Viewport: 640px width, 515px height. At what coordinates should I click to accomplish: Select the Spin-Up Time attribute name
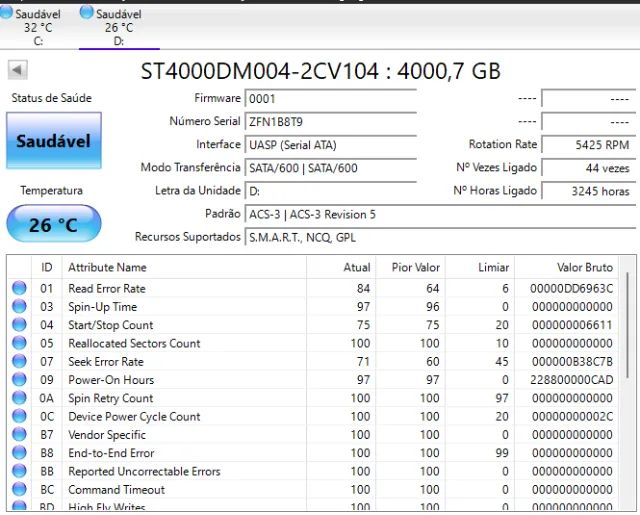[102, 307]
